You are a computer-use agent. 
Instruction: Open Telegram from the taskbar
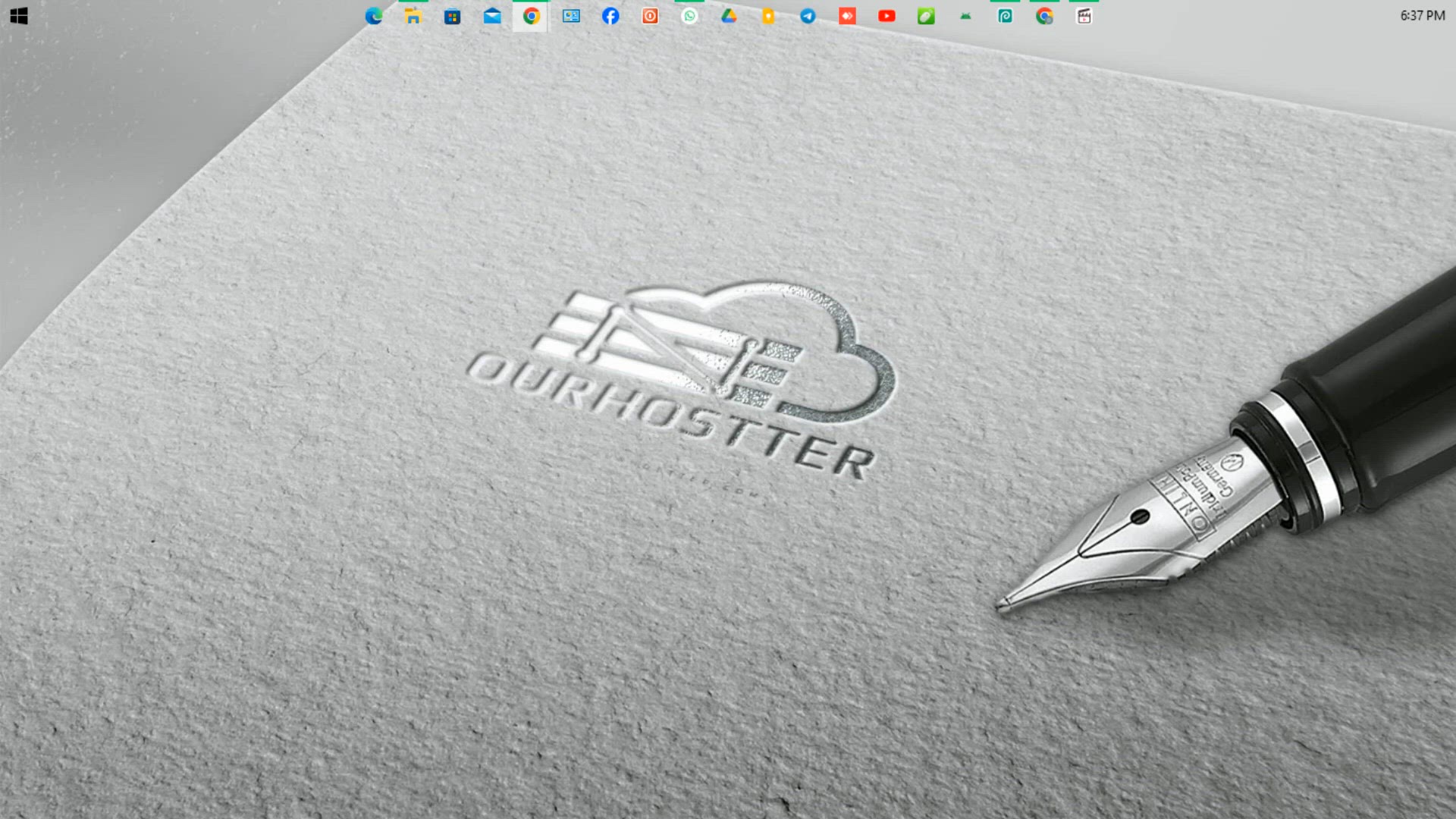808,16
